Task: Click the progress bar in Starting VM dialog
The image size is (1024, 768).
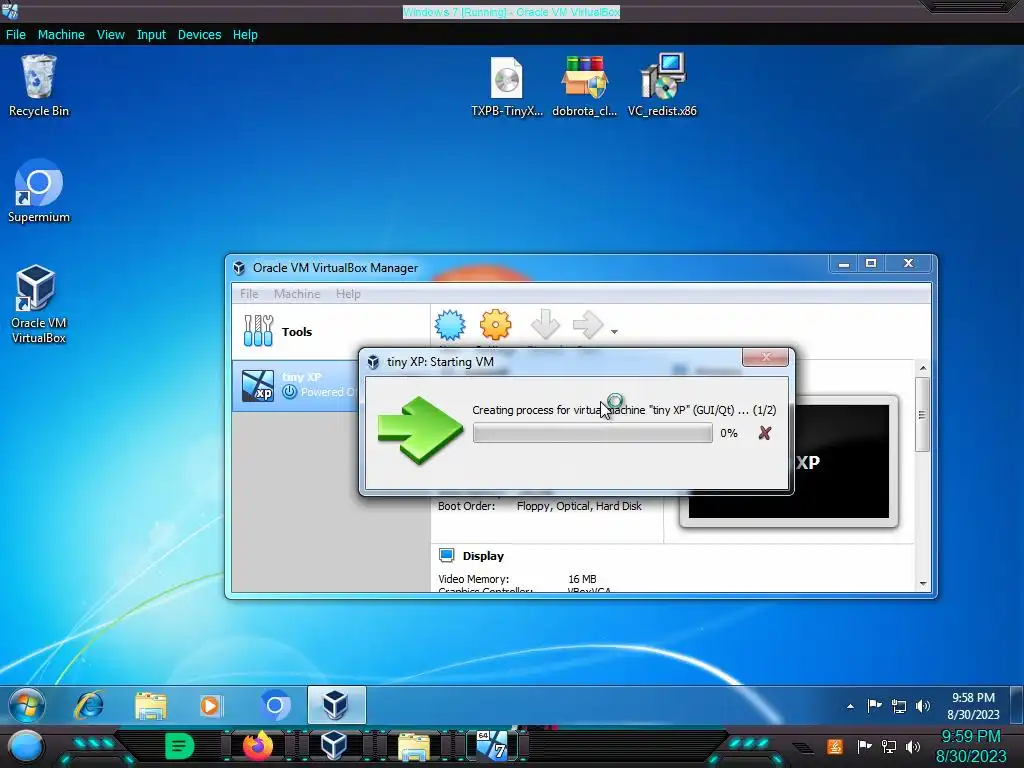Action: click(592, 433)
